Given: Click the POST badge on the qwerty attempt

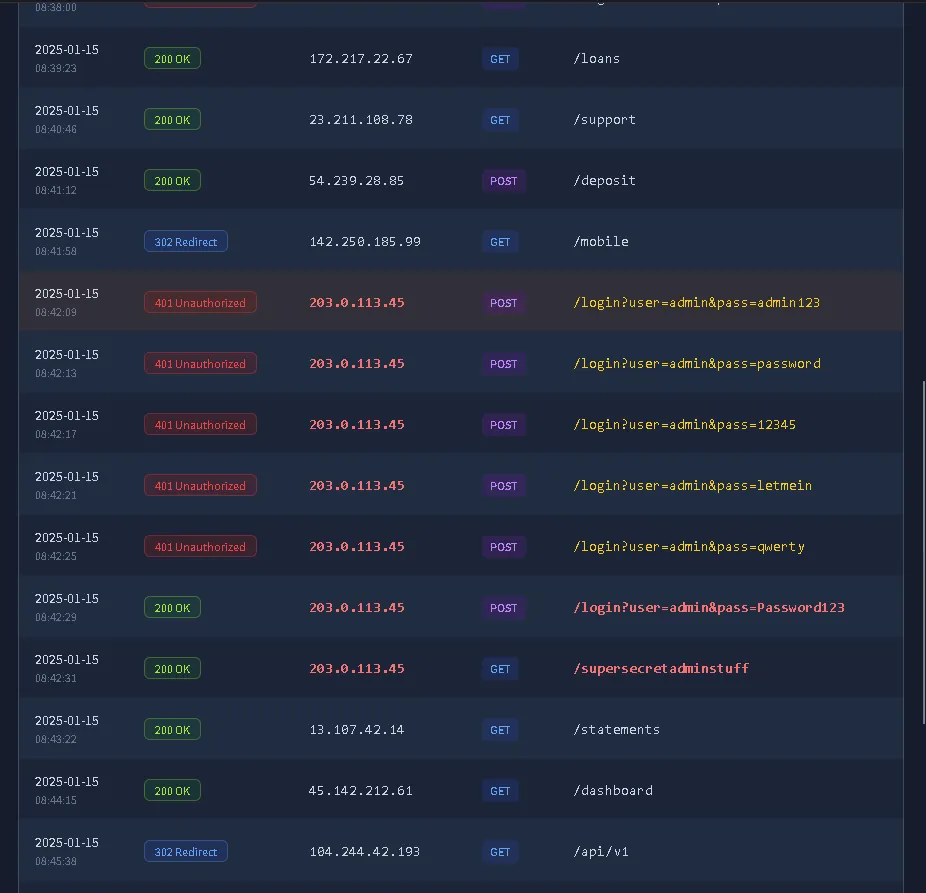Looking at the screenshot, I should pyautogui.click(x=503, y=547).
